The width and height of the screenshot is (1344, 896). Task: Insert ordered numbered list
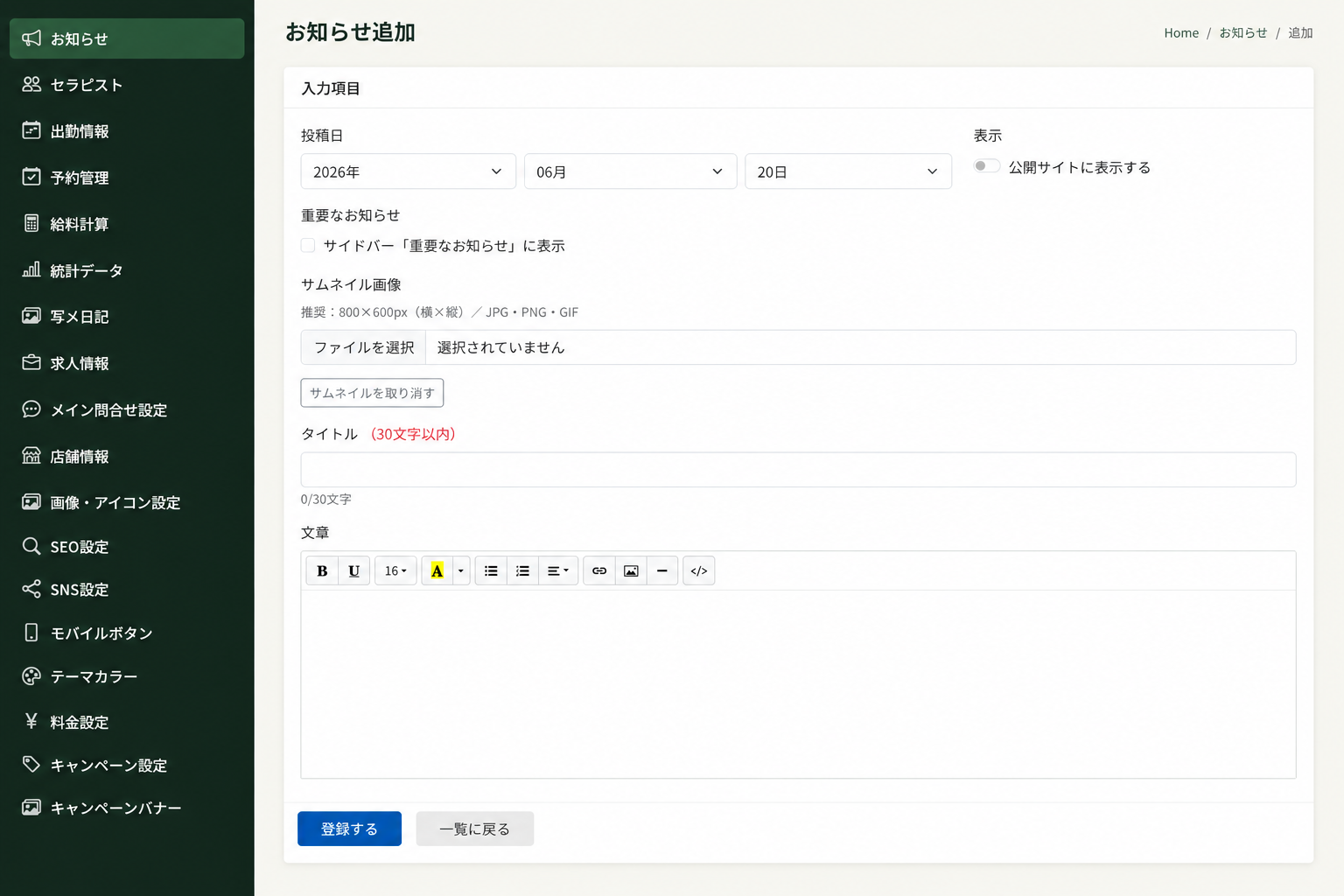(x=522, y=570)
